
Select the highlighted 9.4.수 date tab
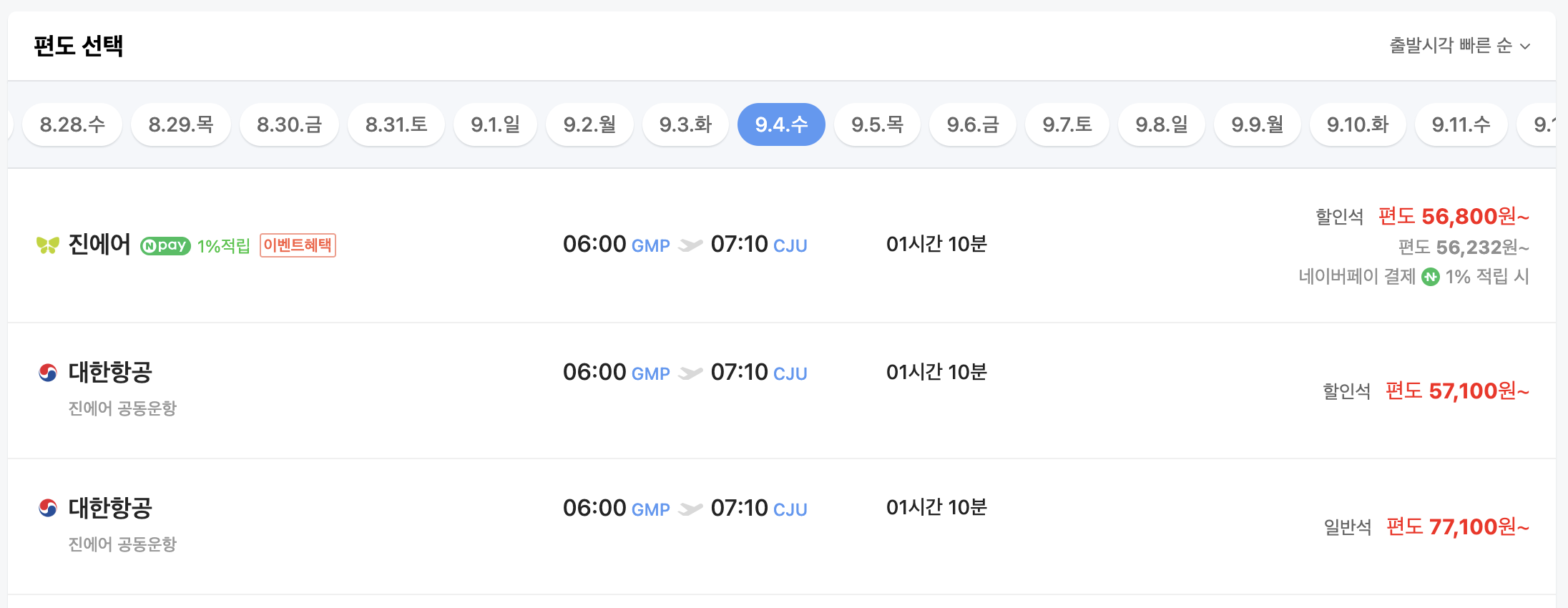coord(781,124)
